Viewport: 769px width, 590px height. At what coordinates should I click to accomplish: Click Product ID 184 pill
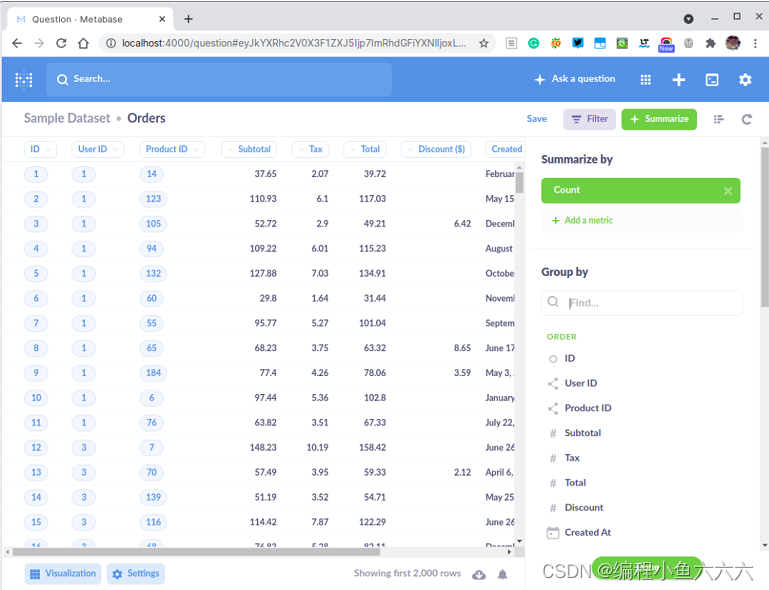153,373
